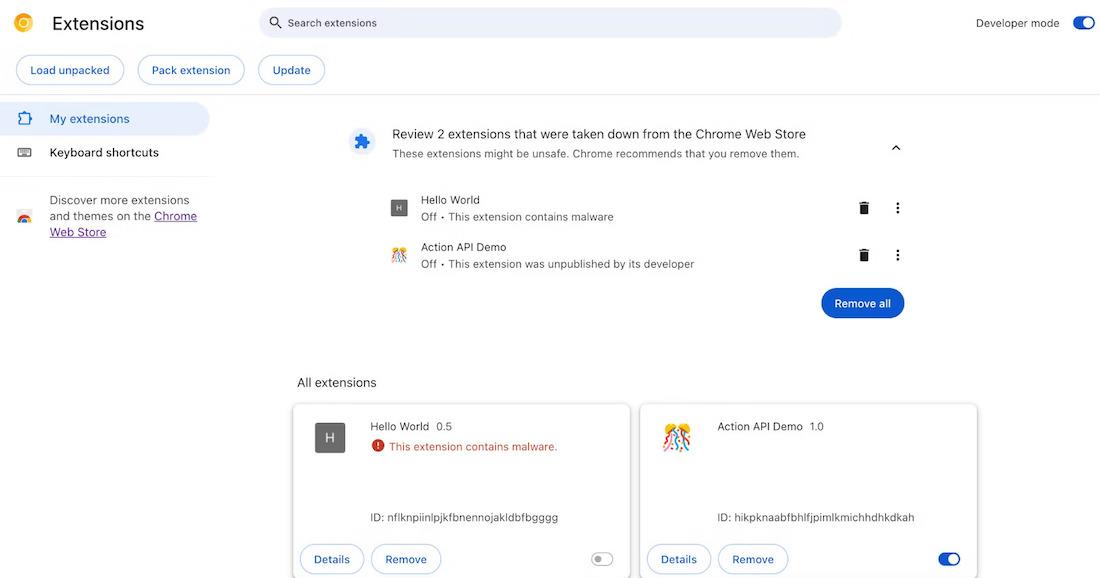This screenshot has height=578, width=1100.
Task: Click the Search extensions field
Action: pos(550,21)
